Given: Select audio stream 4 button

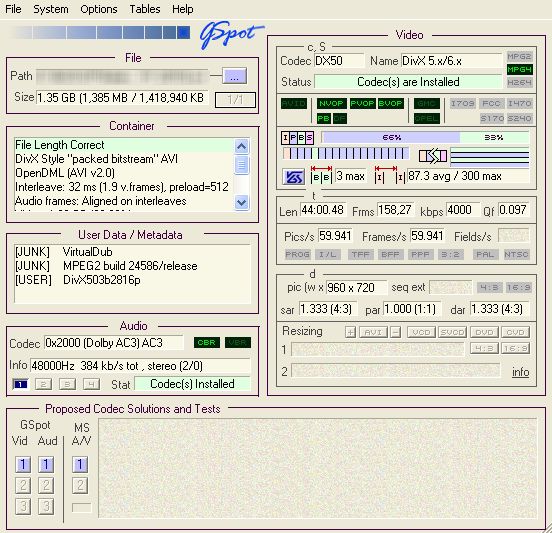Looking at the screenshot, I should click(91, 384).
